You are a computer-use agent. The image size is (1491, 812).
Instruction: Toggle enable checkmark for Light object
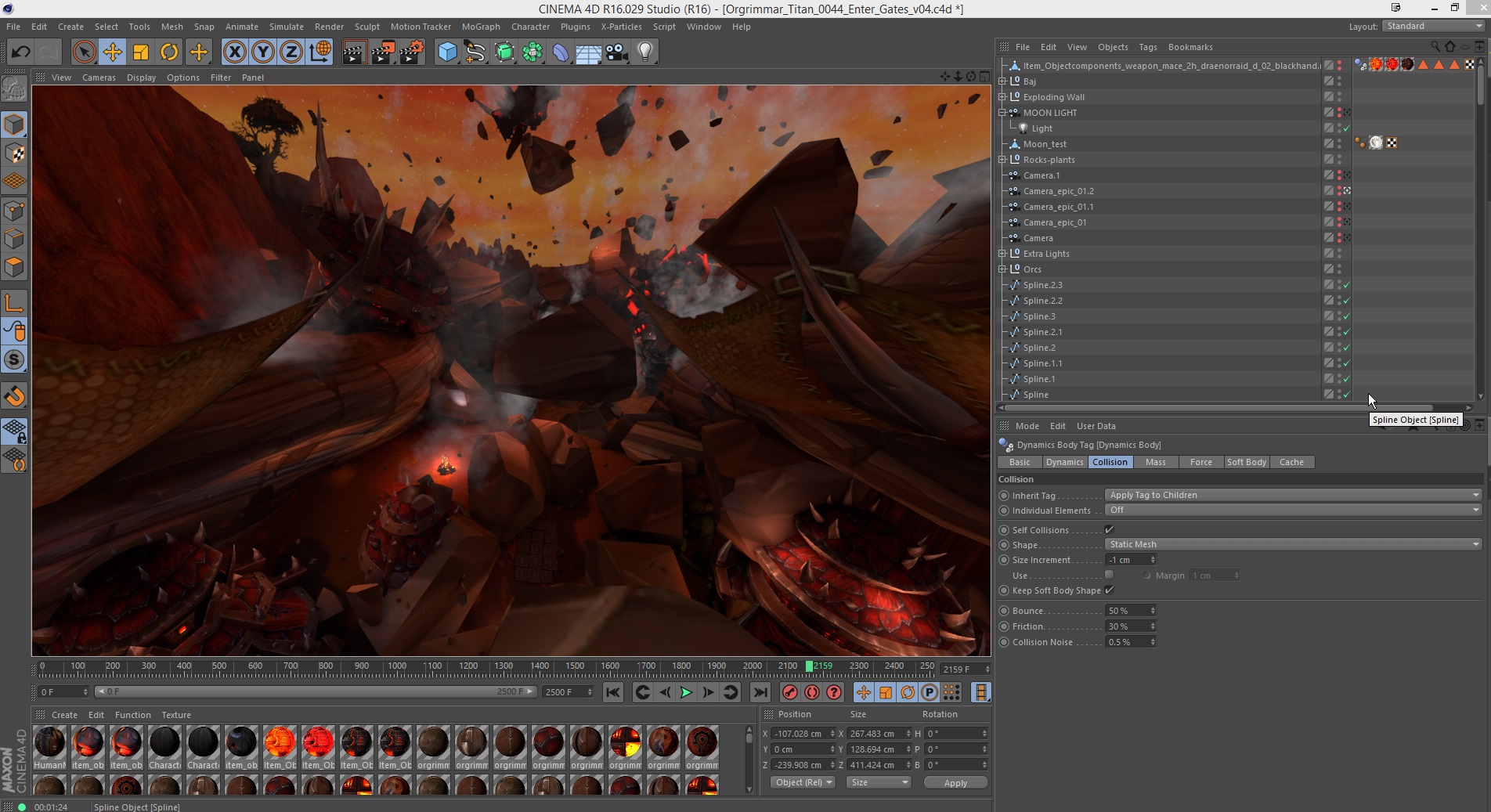point(1347,128)
